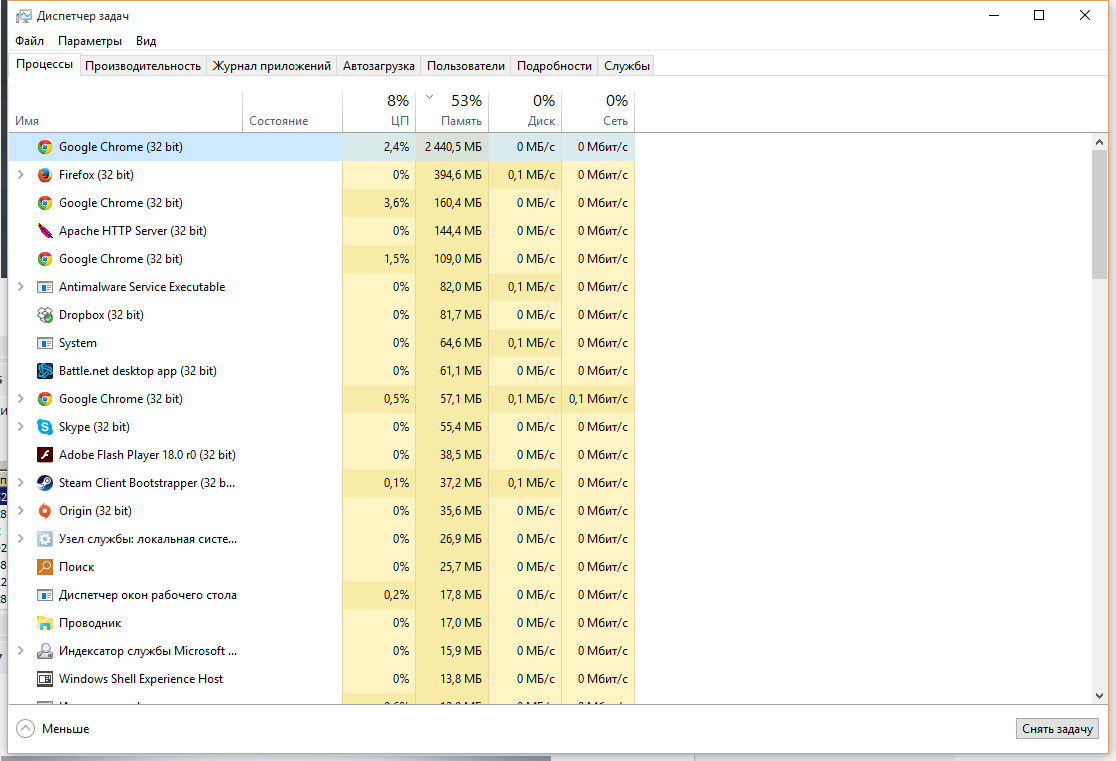Viewport: 1116px width, 761px height.
Task: Click the Диспетчер задач title bar icon
Action: (x=23, y=16)
